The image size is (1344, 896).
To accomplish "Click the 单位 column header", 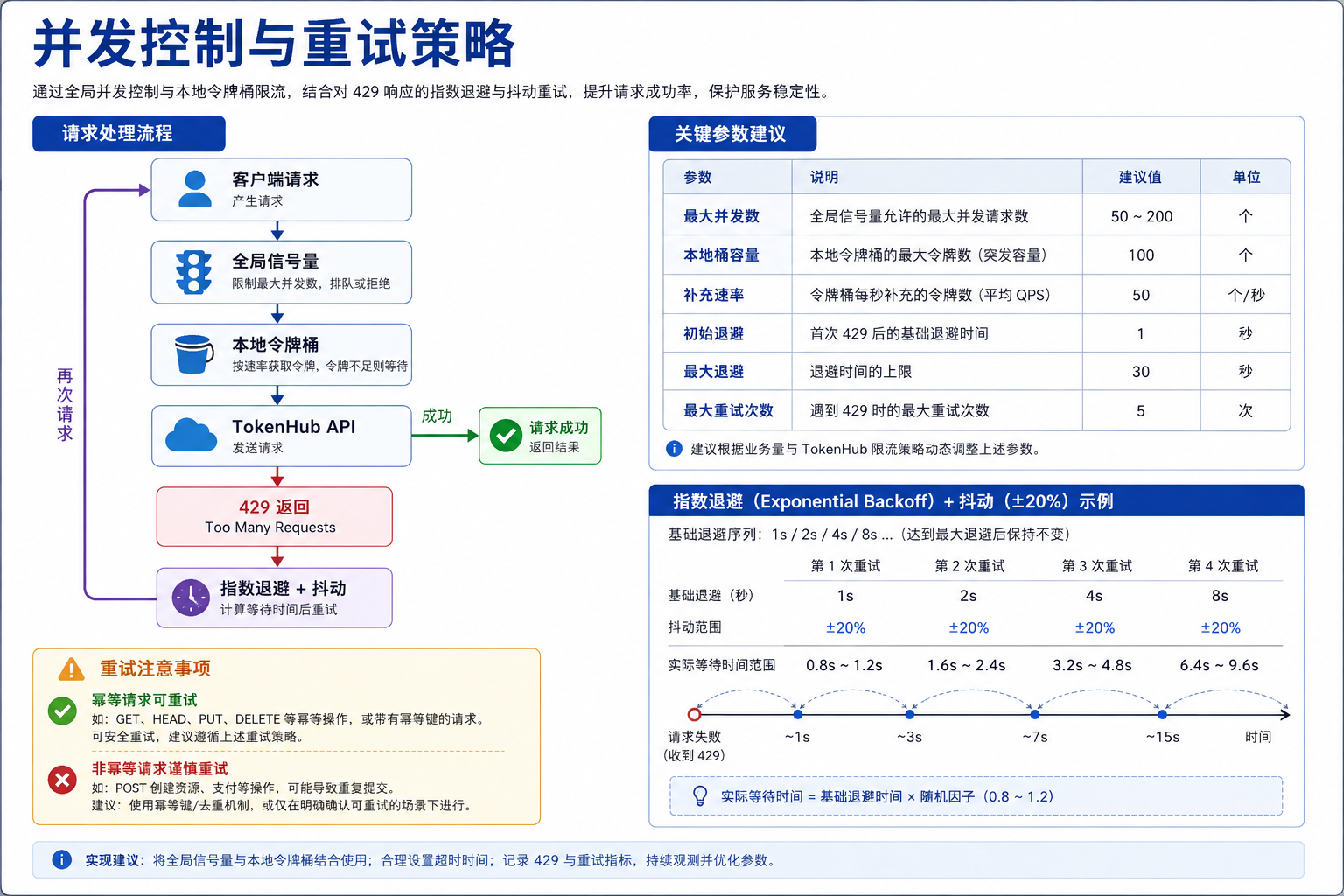I will pyautogui.click(x=1246, y=177).
